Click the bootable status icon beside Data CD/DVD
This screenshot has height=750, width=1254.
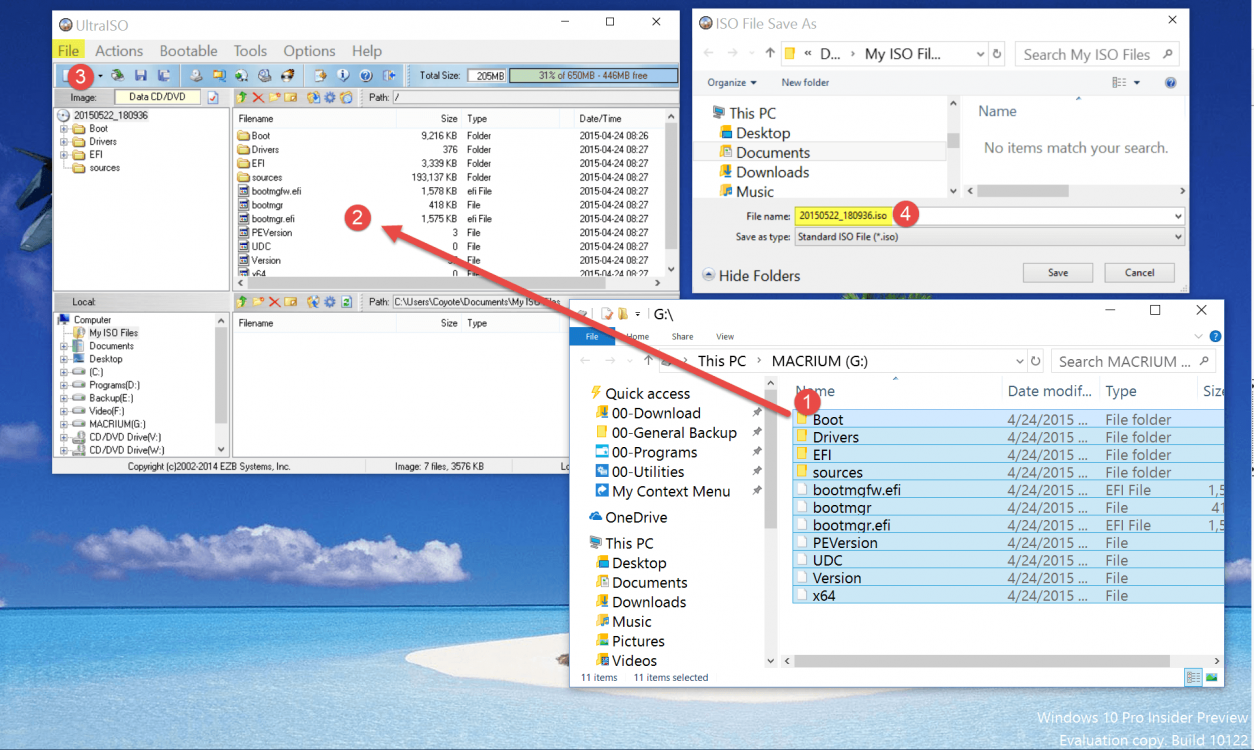pos(212,97)
